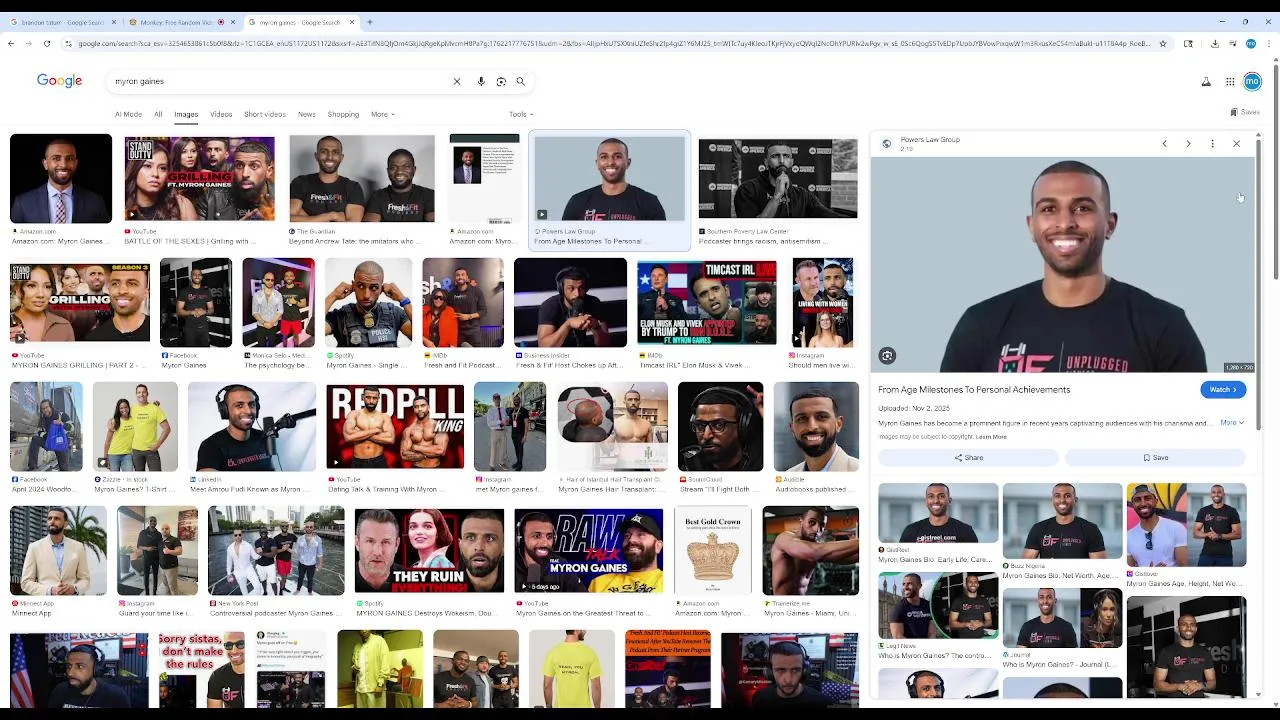Open Timcast IRL IMDb thumbnail
This screenshot has height=720, width=1280.
pyautogui.click(x=706, y=303)
